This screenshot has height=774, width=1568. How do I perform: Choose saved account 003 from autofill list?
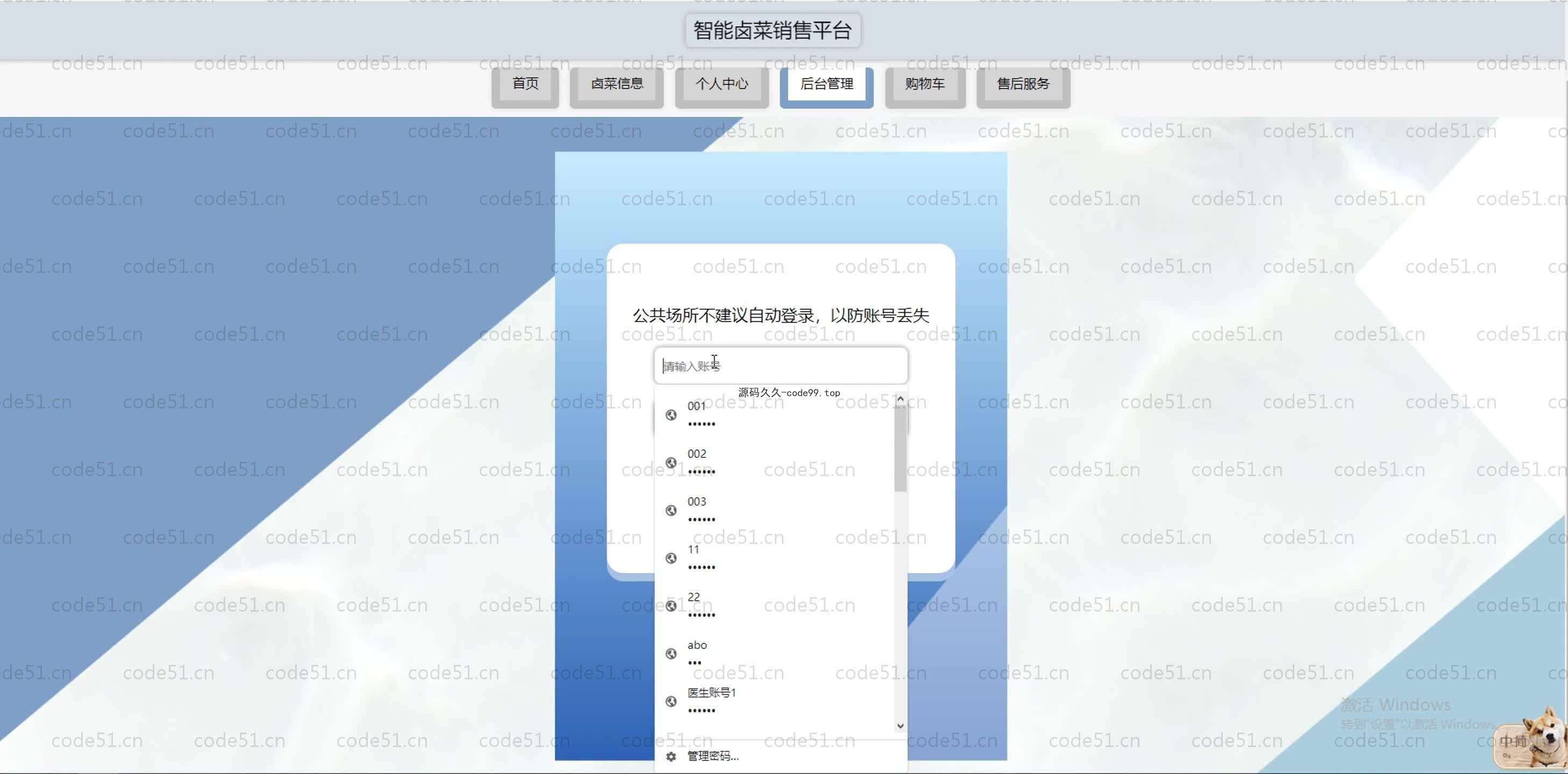[x=775, y=510]
